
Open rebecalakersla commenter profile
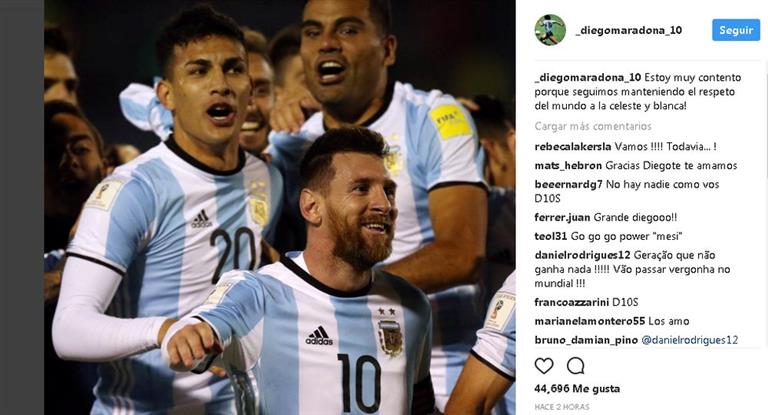tap(573, 146)
